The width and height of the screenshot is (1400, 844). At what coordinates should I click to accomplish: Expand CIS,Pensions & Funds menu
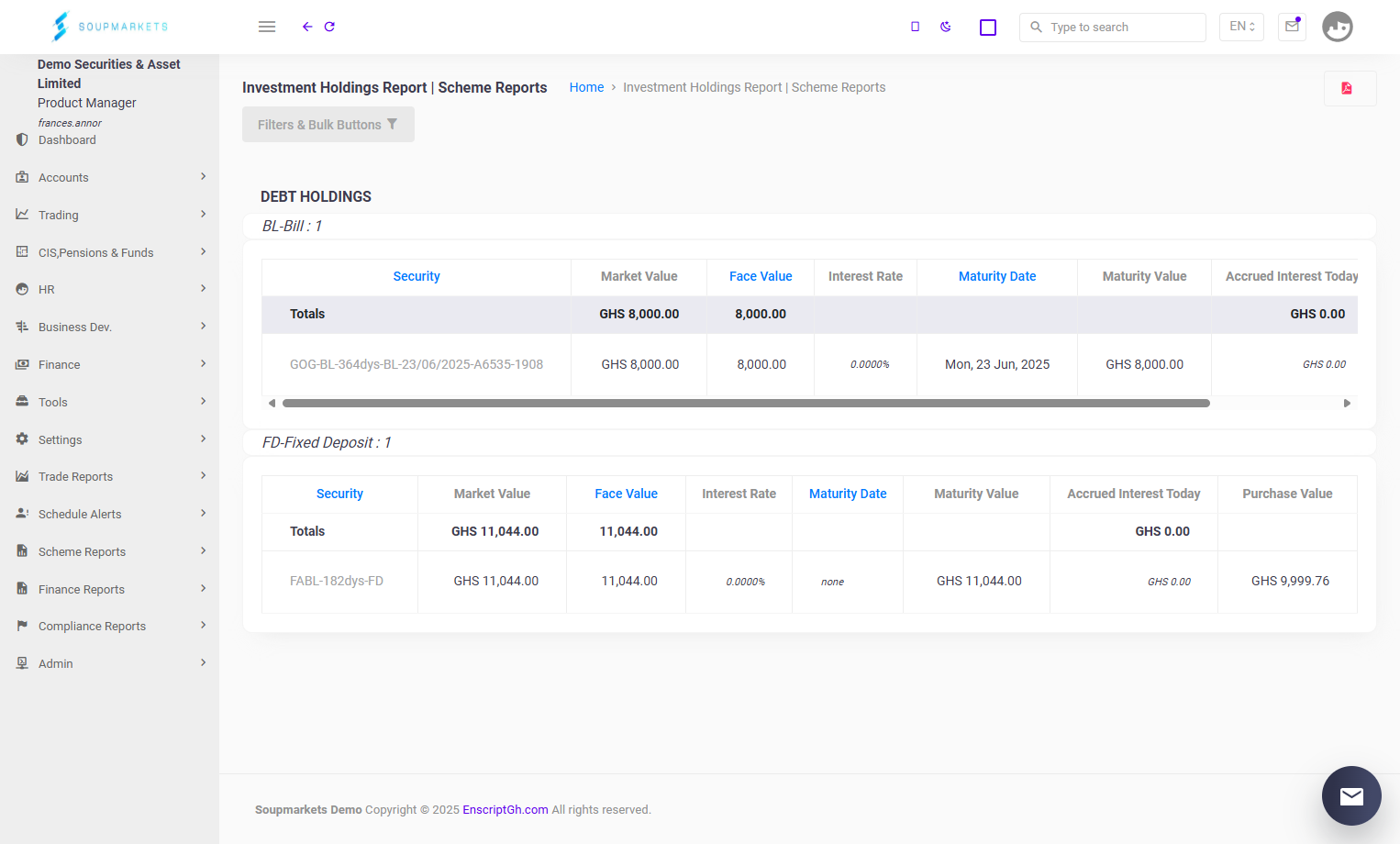tap(110, 252)
